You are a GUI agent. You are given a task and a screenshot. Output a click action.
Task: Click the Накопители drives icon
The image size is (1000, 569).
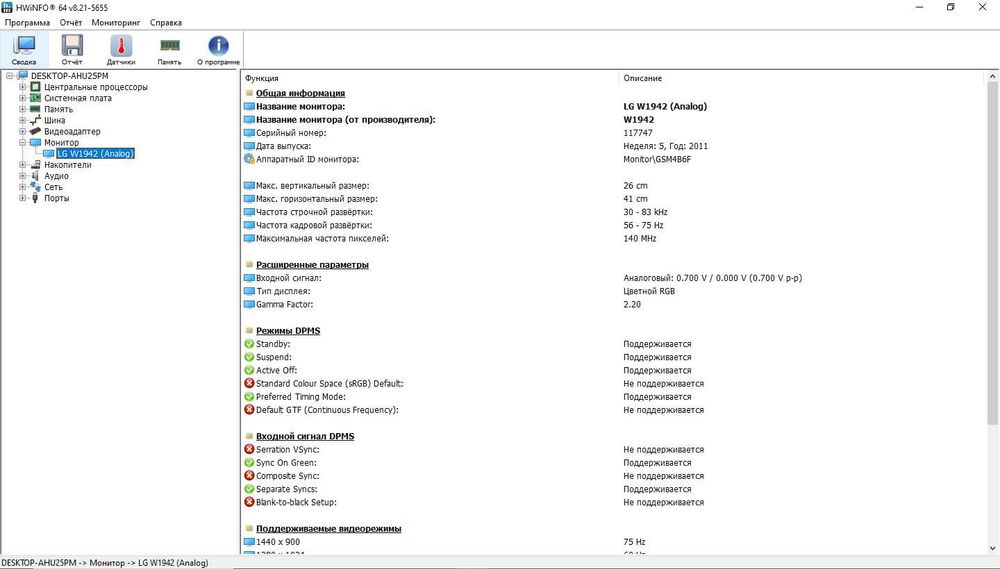pyautogui.click(x=35, y=165)
